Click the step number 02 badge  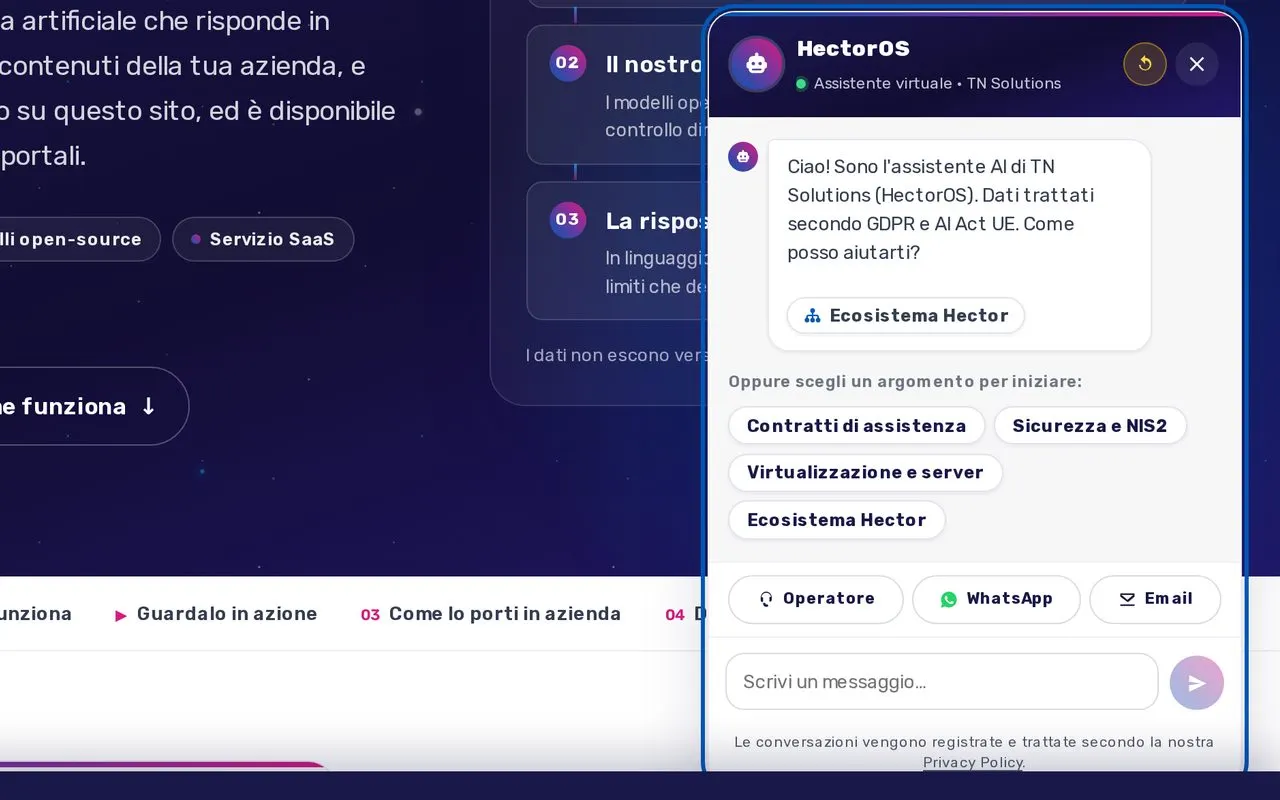568,63
